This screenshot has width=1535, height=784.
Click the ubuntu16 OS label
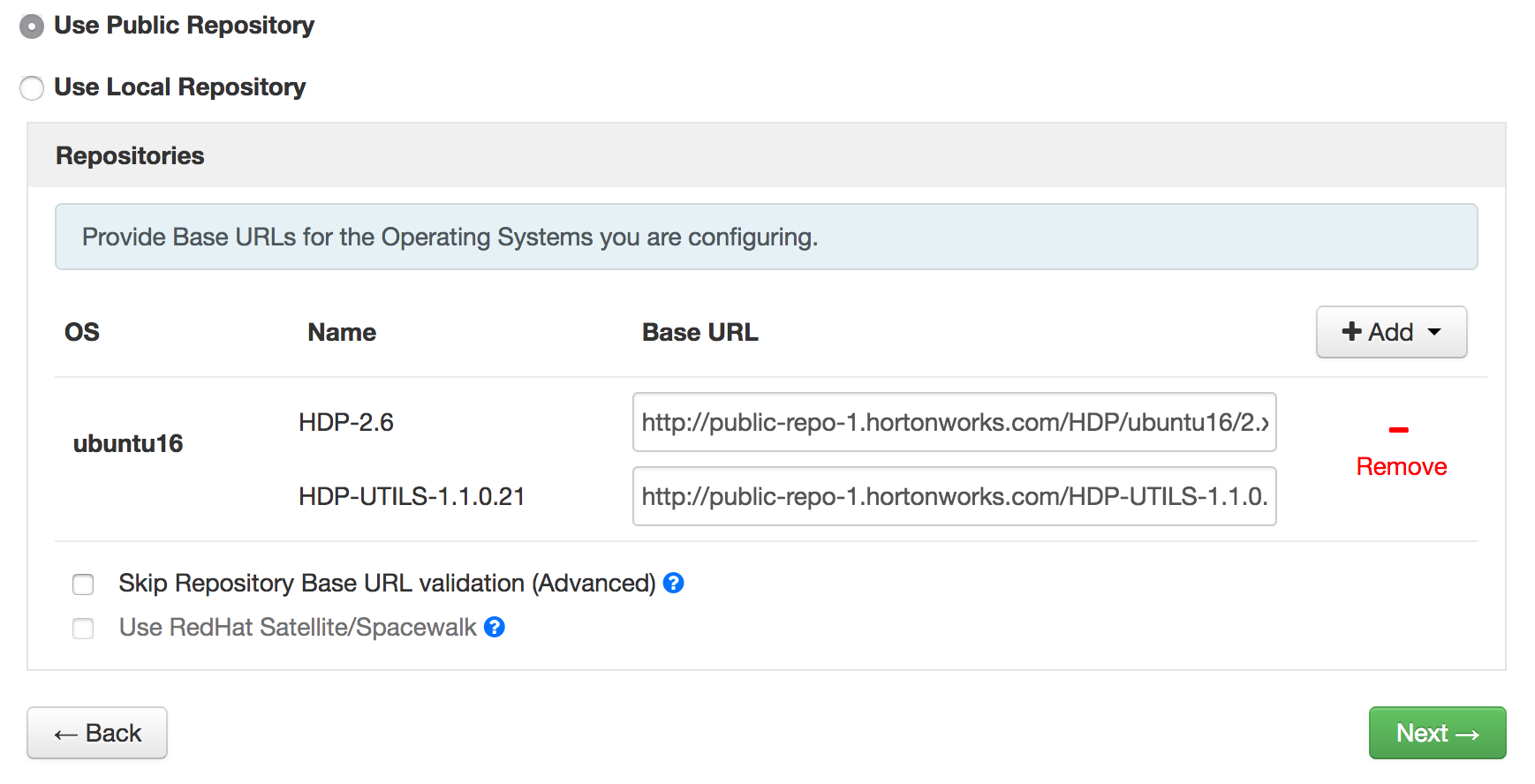[128, 443]
